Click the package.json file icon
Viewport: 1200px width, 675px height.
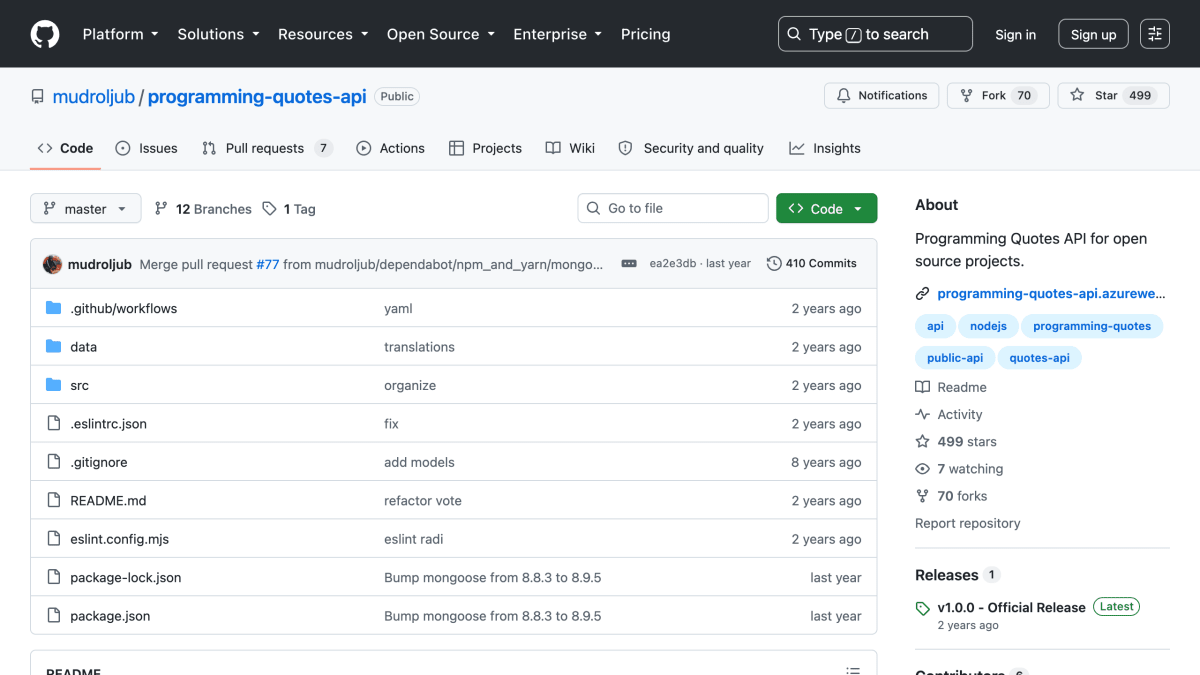click(54, 616)
